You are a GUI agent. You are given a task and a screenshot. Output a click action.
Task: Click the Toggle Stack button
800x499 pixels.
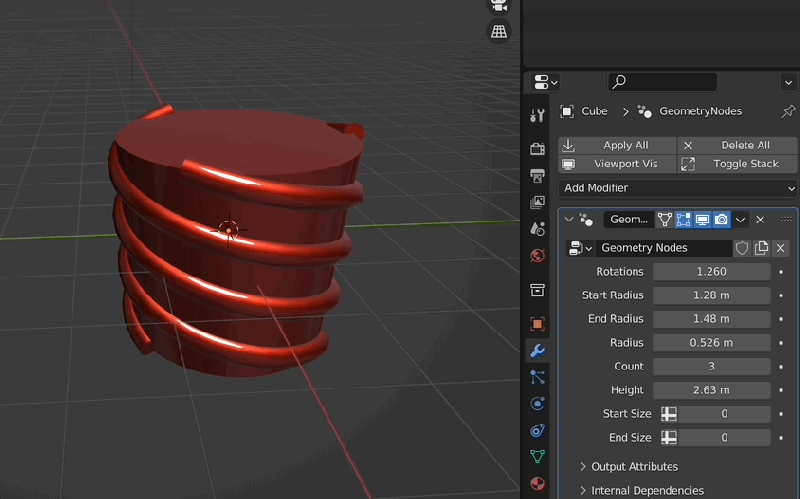click(x=737, y=164)
